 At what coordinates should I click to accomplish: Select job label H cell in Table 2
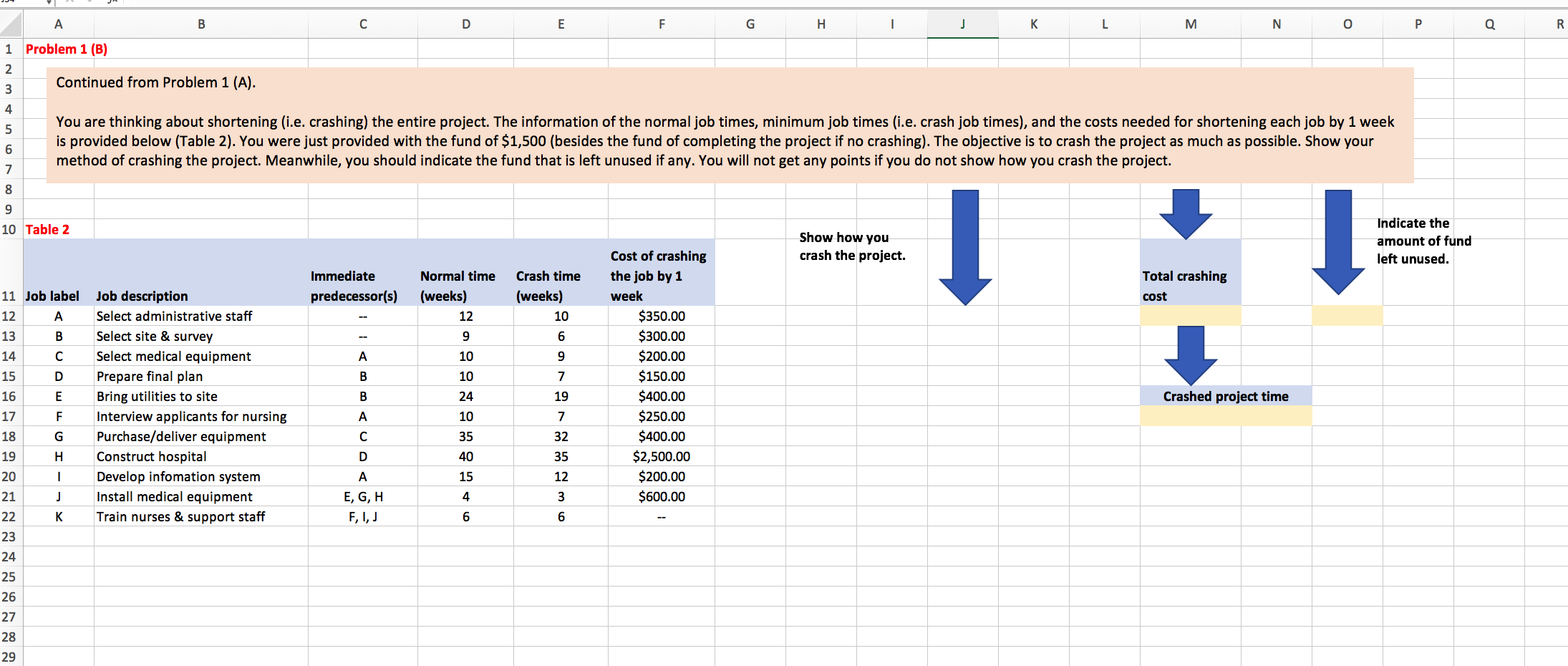click(x=59, y=456)
